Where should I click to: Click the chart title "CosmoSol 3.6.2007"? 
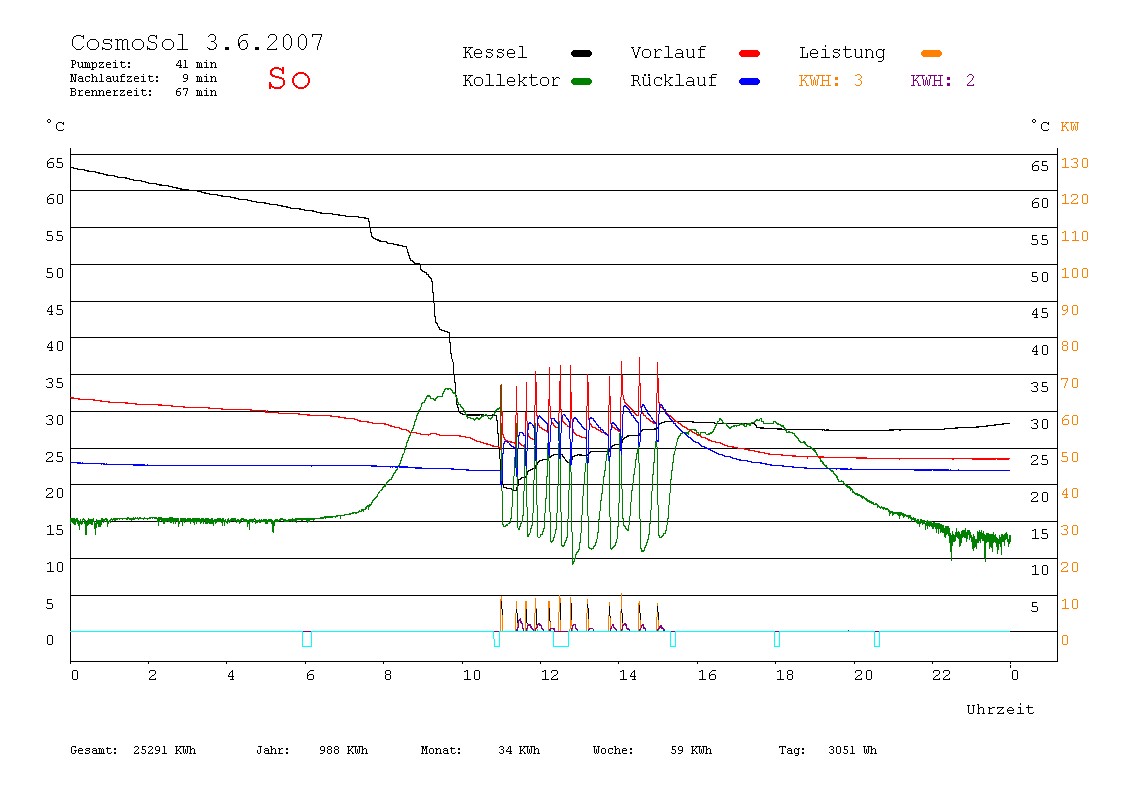tap(197, 42)
